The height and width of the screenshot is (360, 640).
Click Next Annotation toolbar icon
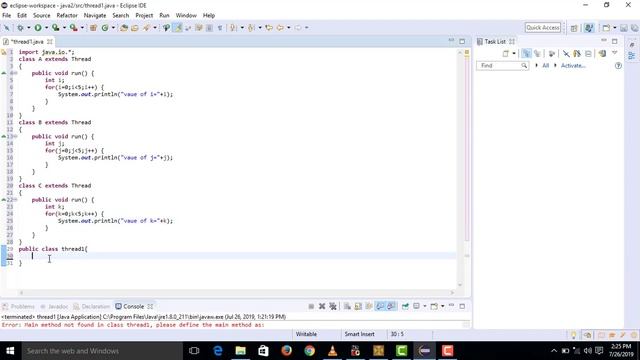(x=233, y=28)
